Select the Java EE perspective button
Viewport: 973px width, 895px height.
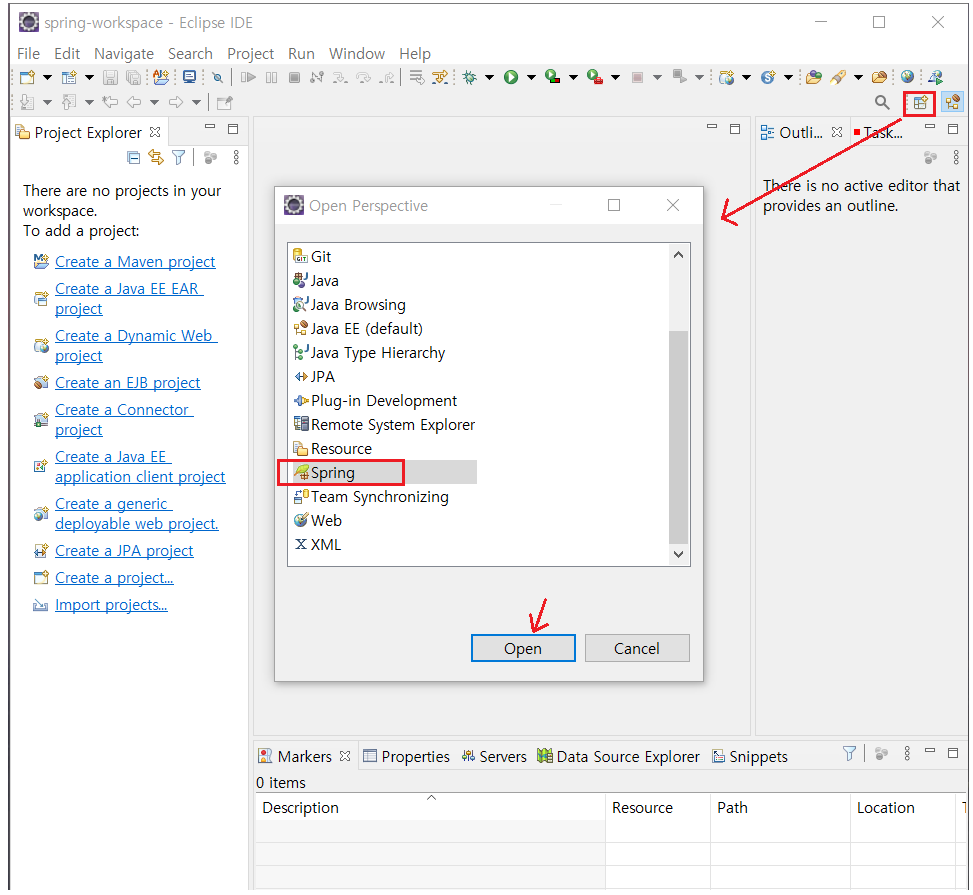coord(953,102)
